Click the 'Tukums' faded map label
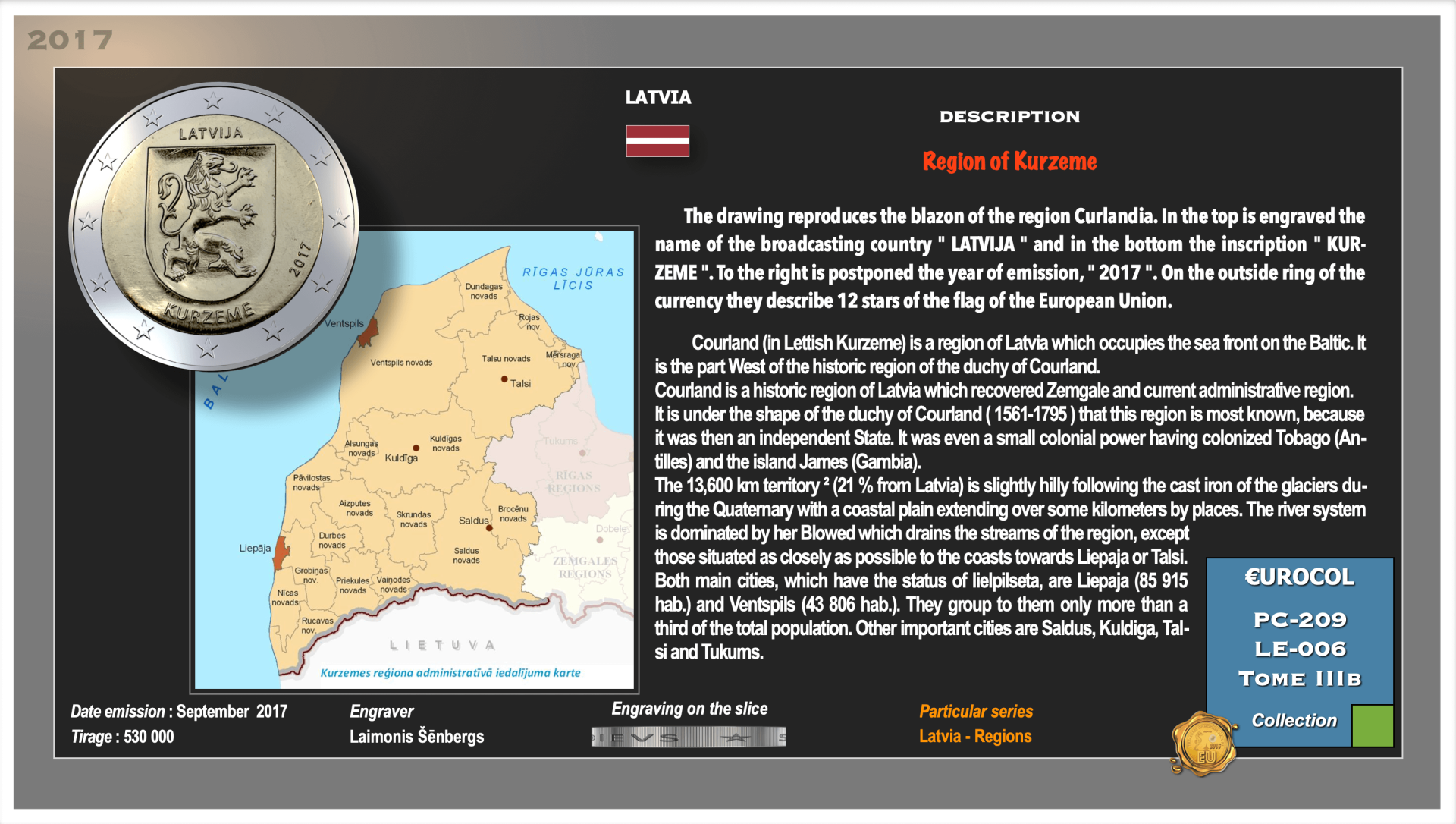This screenshot has height=824, width=1456. tap(560, 441)
